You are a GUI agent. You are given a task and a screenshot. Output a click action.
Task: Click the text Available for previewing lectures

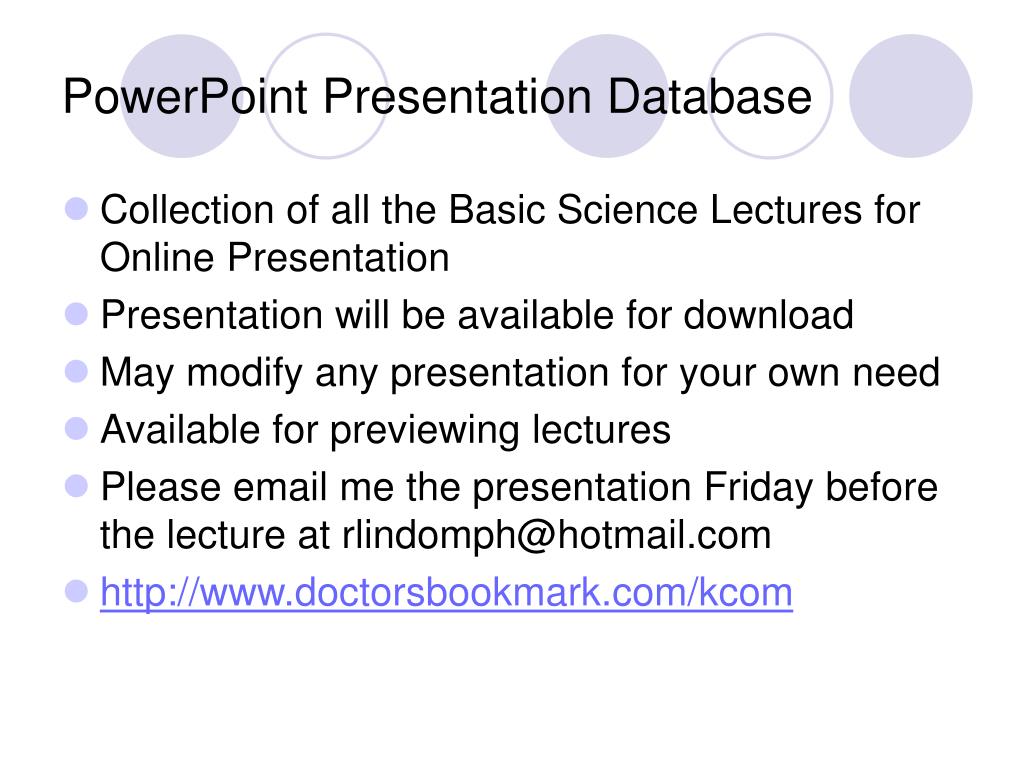pos(385,430)
